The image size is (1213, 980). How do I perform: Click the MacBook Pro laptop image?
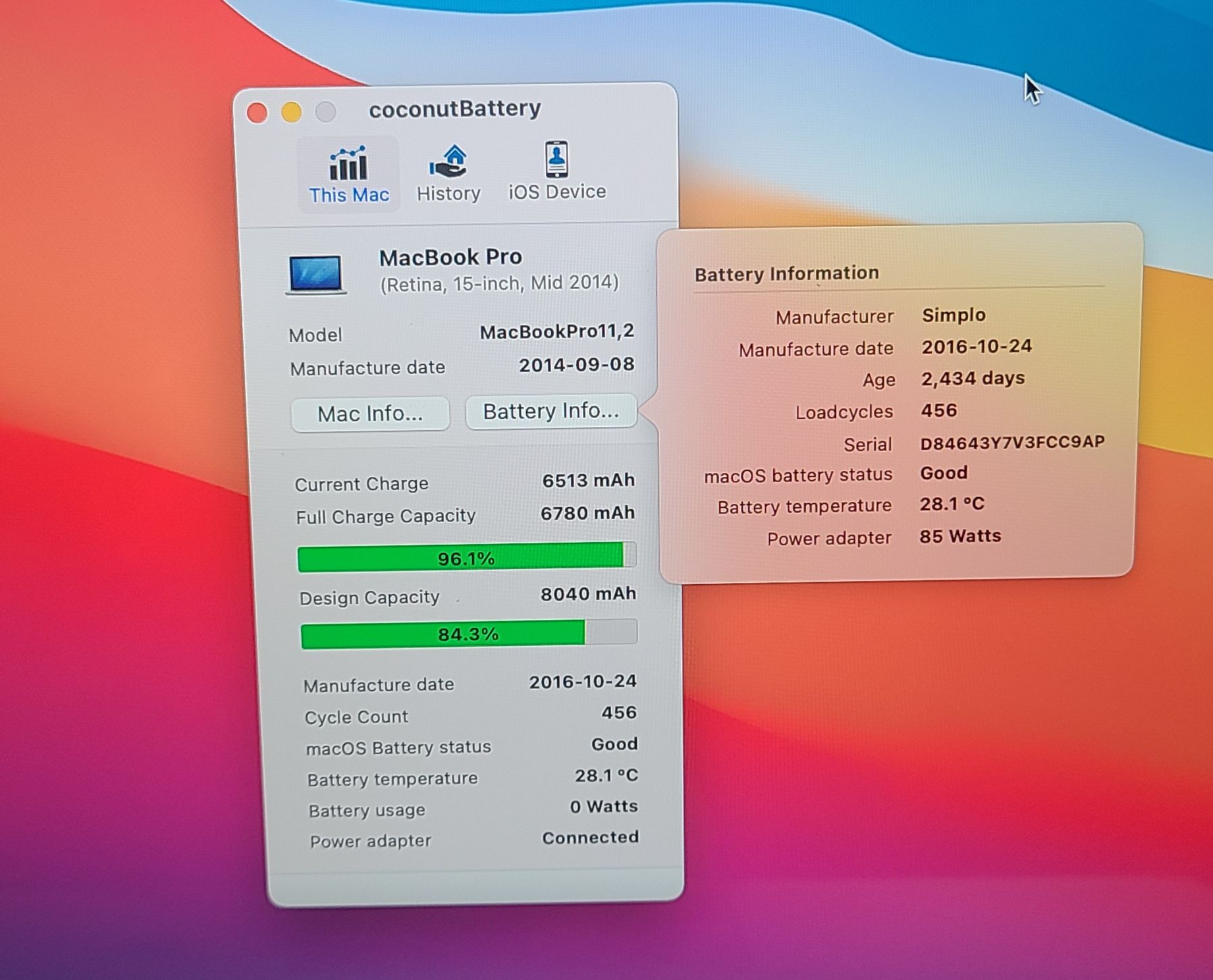[x=316, y=275]
